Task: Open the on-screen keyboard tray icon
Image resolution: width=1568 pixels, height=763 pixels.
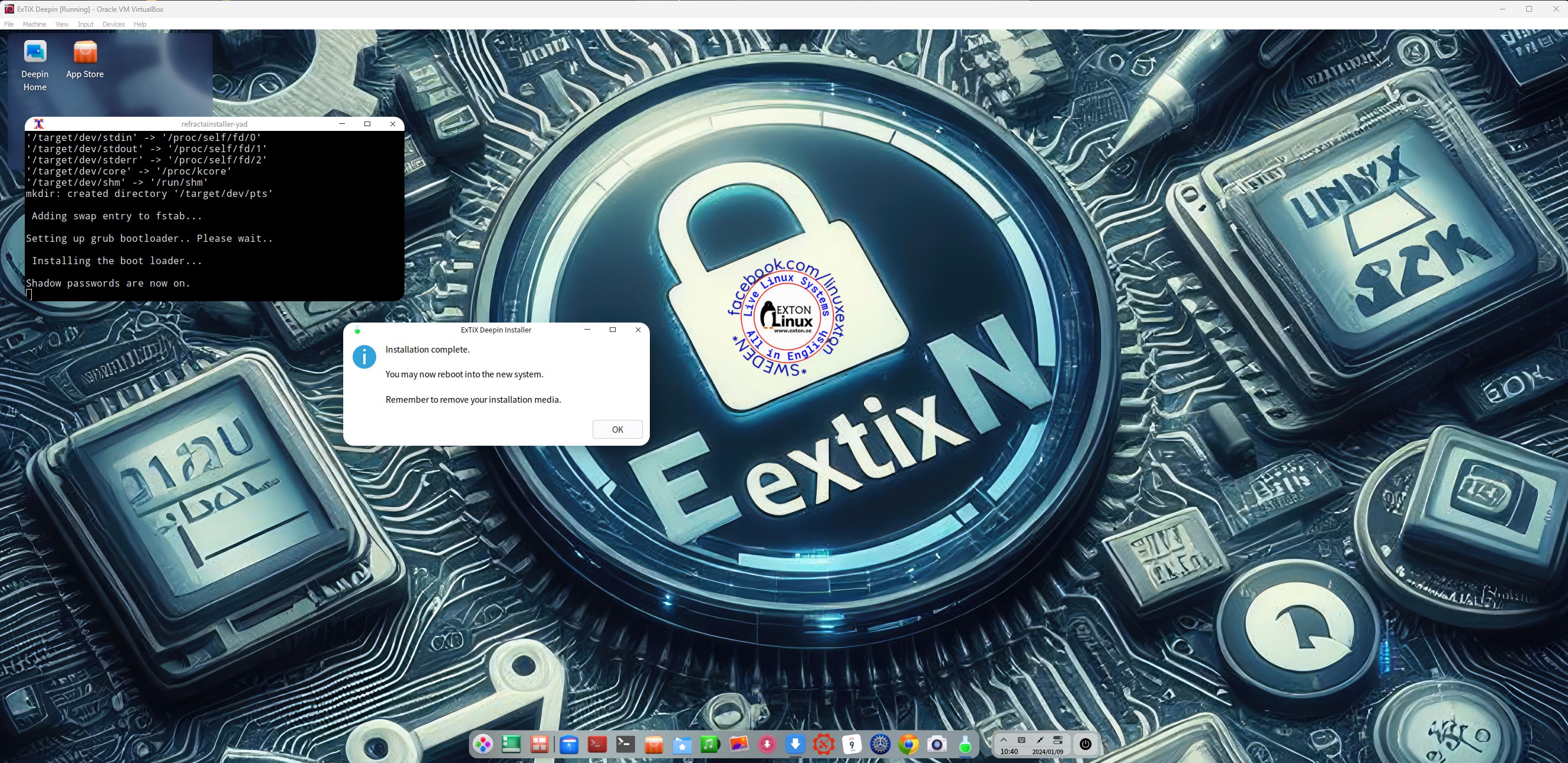Action: 1021,740
